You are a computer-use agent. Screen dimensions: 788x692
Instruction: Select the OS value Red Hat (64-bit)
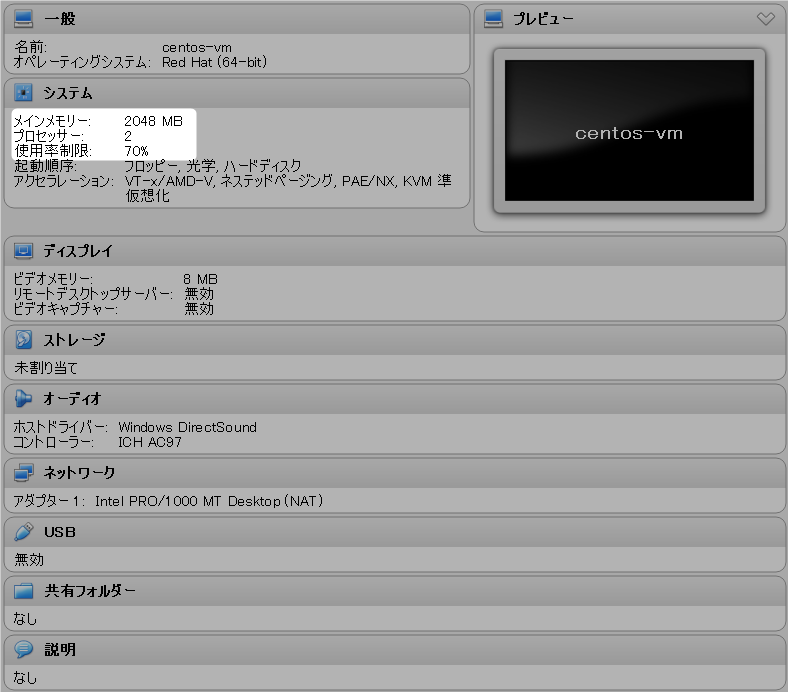(214, 62)
